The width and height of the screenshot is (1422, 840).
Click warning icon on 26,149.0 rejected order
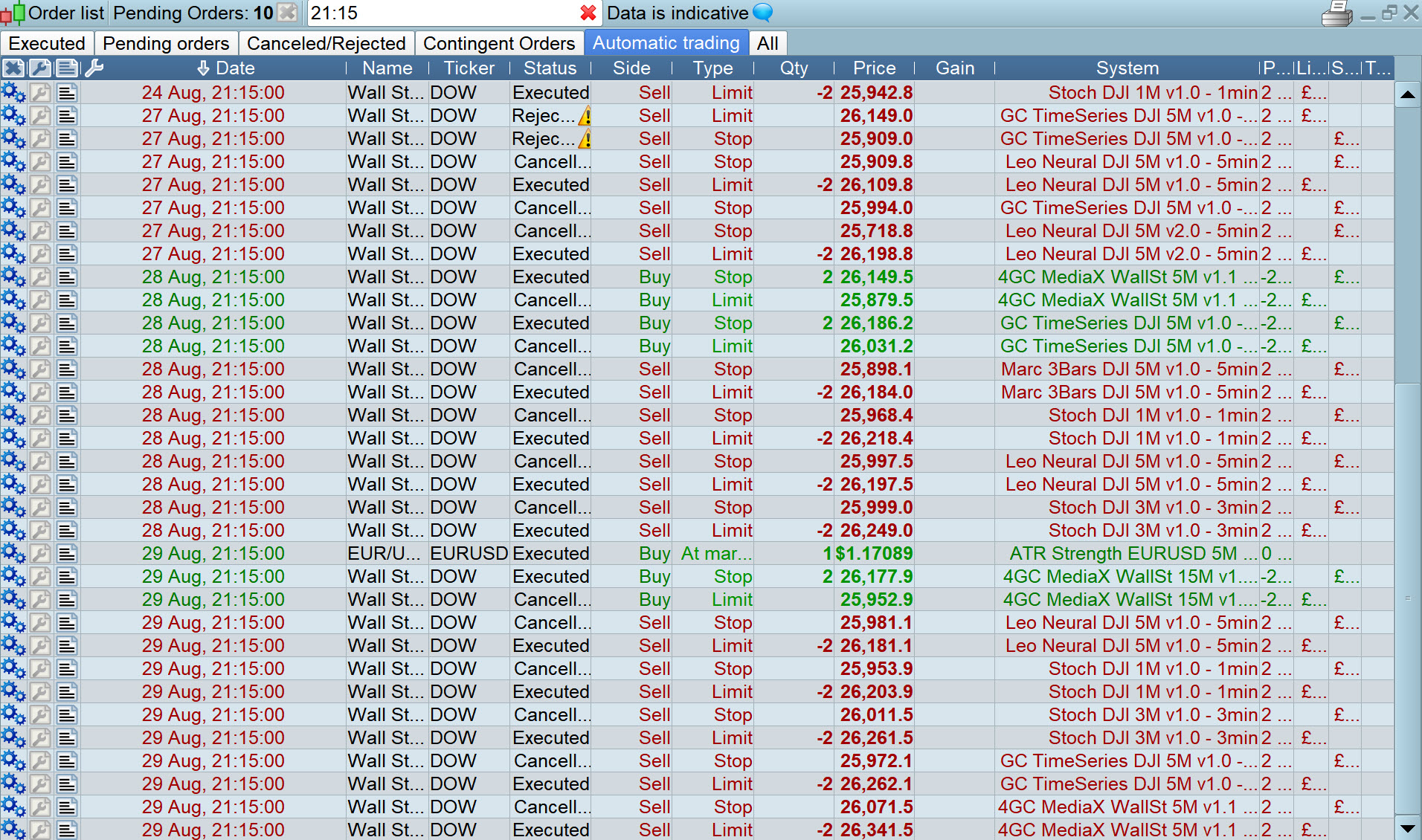pos(585,116)
